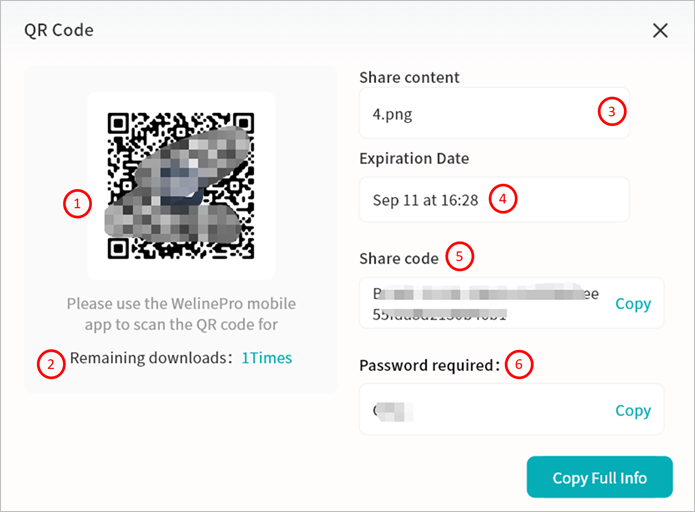Click the Expiration Date label

click(414, 158)
